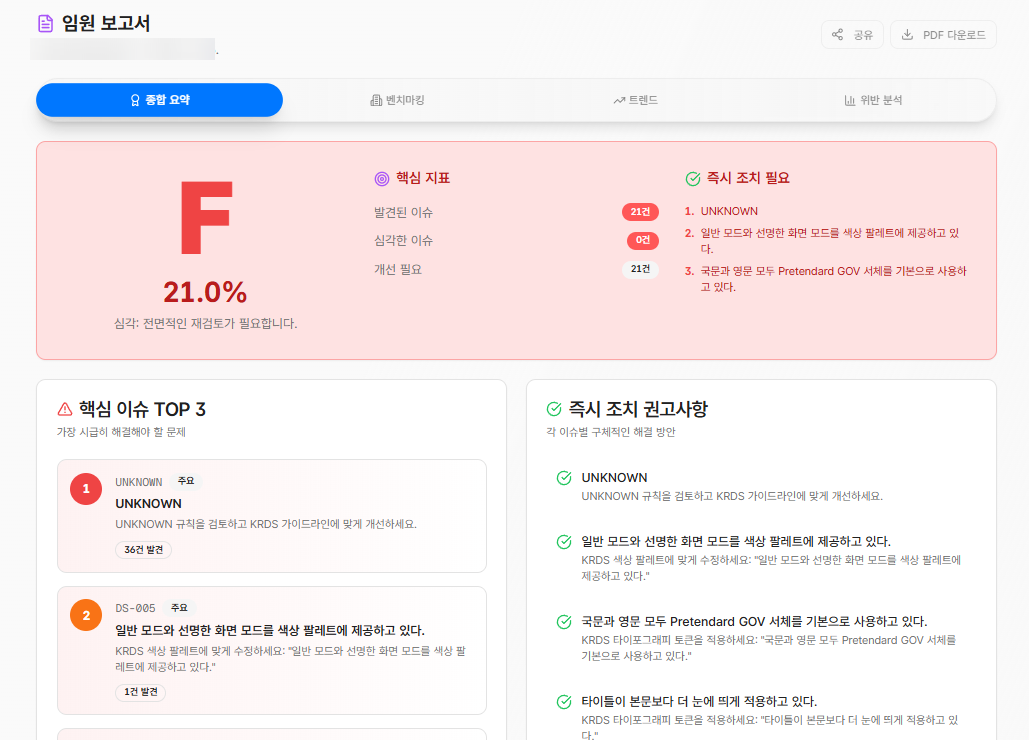The image size is (1029, 740).
Task: Click the DS-005 issue code
Action: pyautogui.click(x=135, y=609)
